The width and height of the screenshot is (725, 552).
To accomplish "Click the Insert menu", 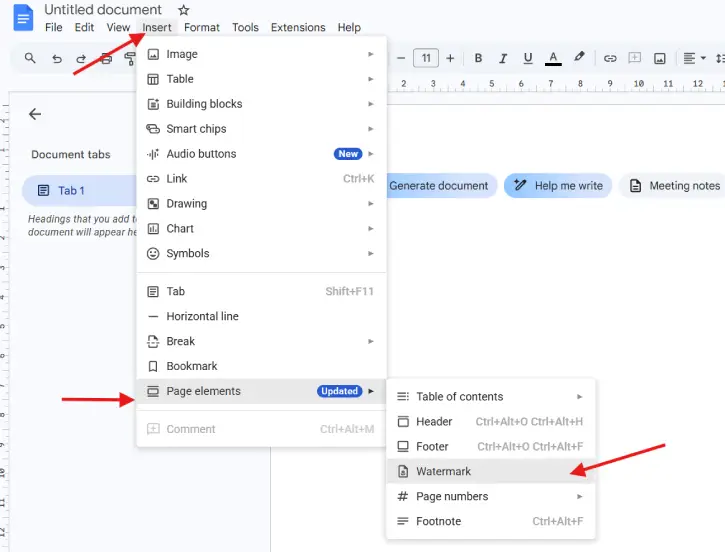I will (x=157, y=27).
